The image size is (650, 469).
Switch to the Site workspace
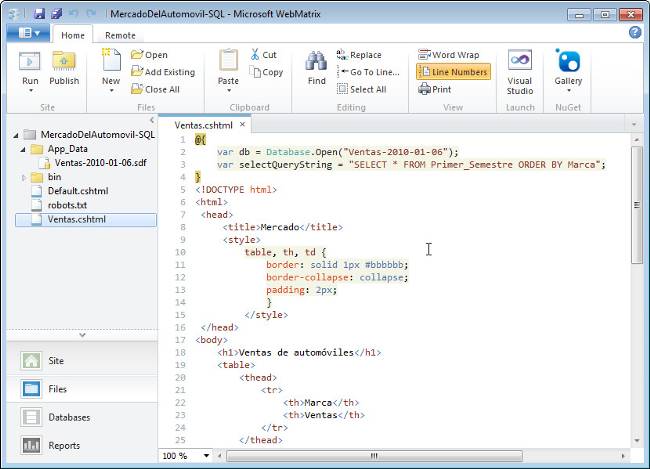(82, 361)
